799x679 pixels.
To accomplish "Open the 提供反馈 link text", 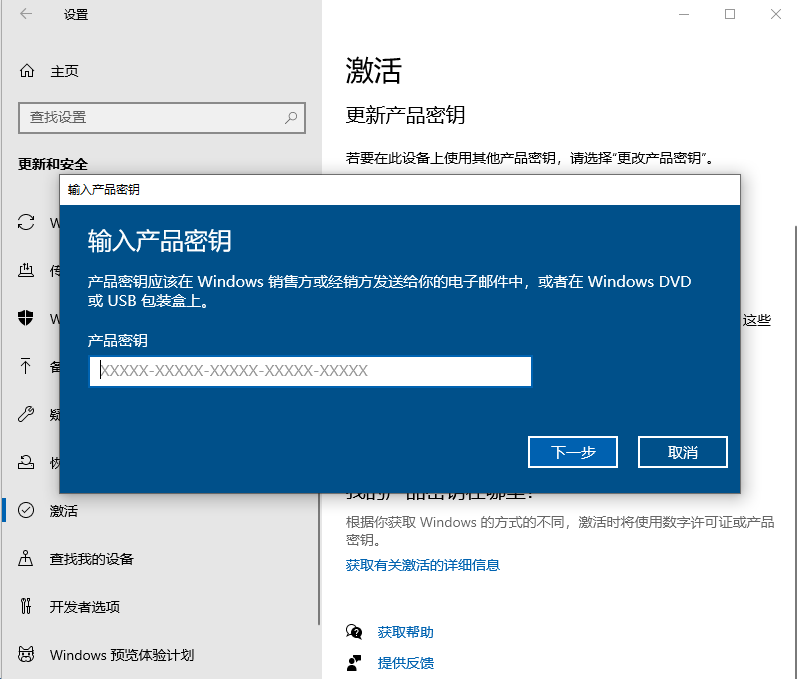I will click(406, 663).
